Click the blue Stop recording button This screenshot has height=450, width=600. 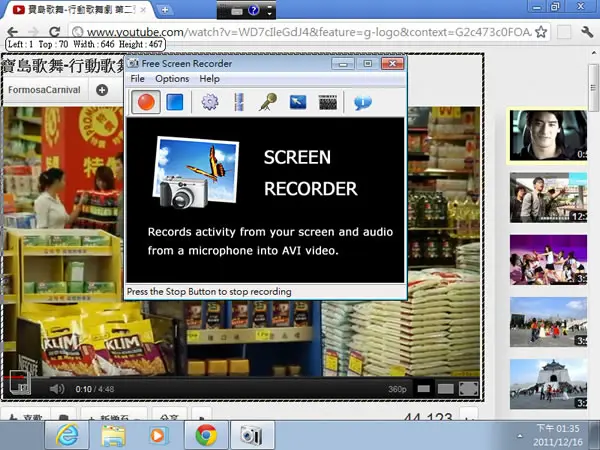175,102
